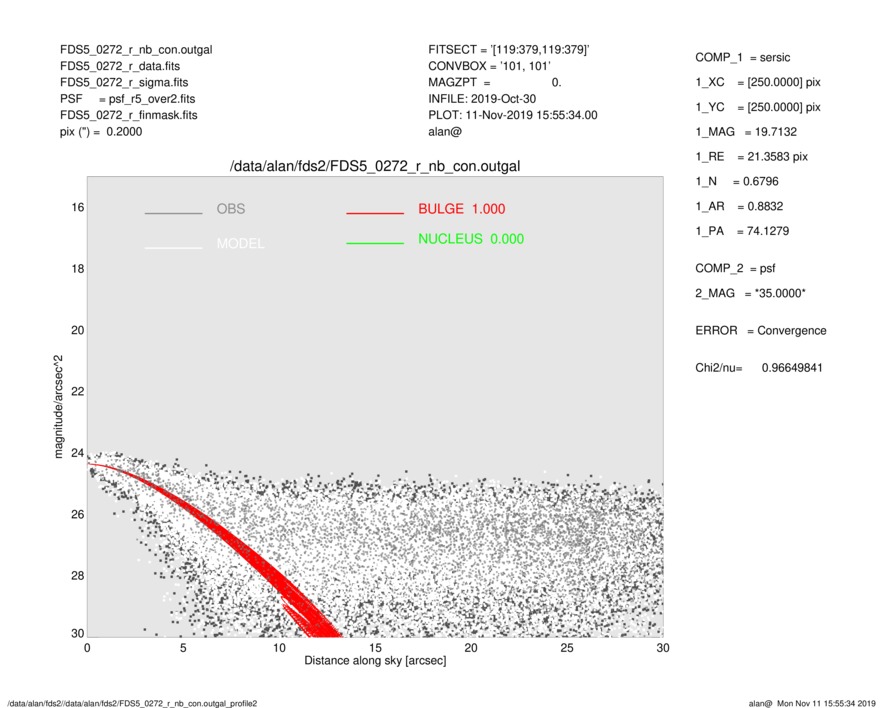Click the x-axis tick label 5

click(183, 648)
